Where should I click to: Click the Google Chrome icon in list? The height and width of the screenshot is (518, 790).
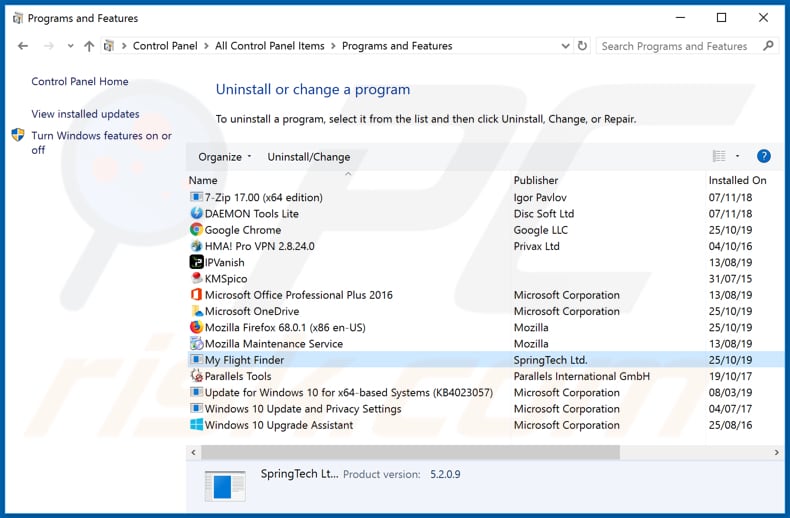tap(196, 230)
